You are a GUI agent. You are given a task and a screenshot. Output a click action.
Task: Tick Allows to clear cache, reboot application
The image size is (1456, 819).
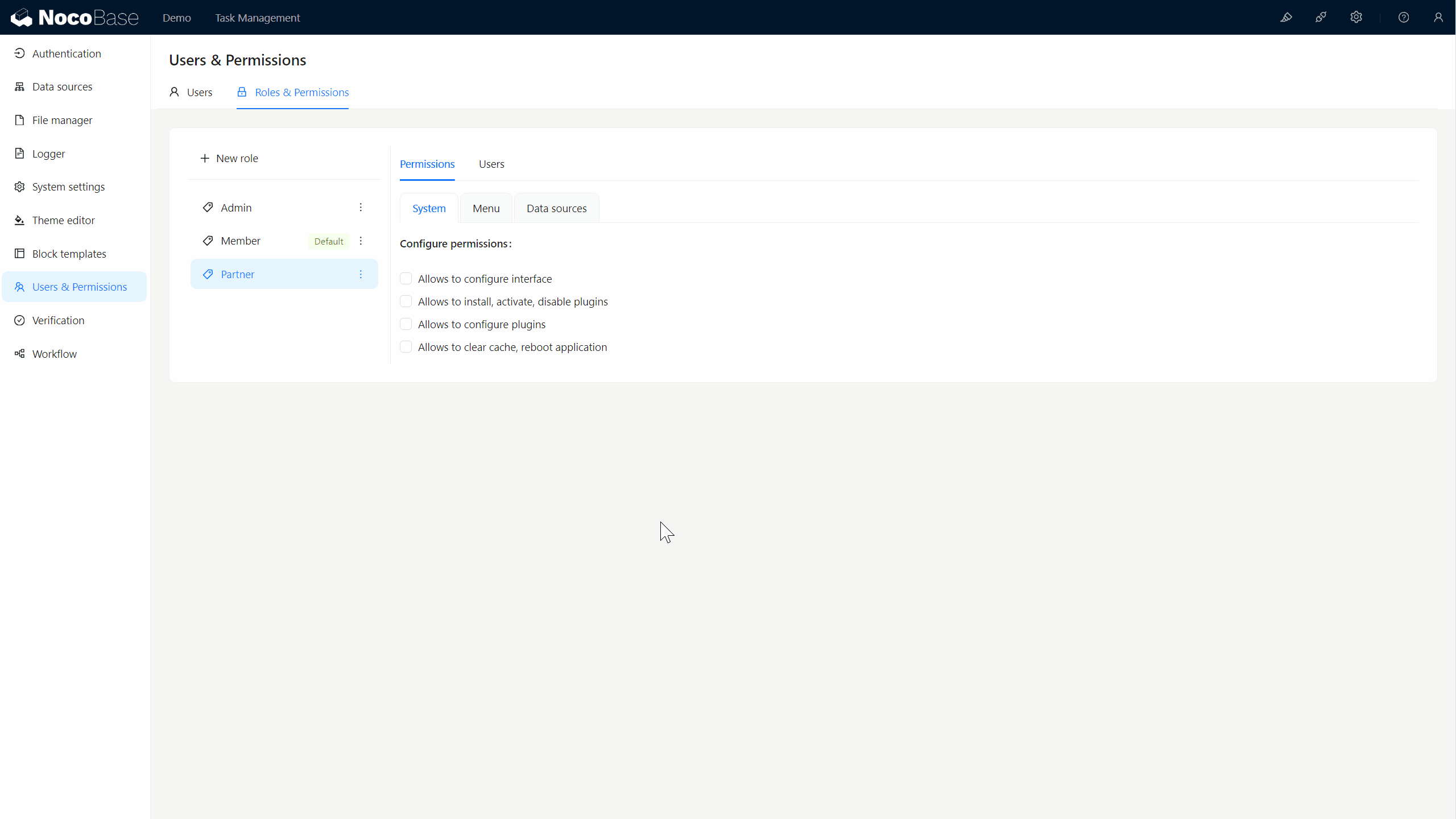tap(406, 347)
